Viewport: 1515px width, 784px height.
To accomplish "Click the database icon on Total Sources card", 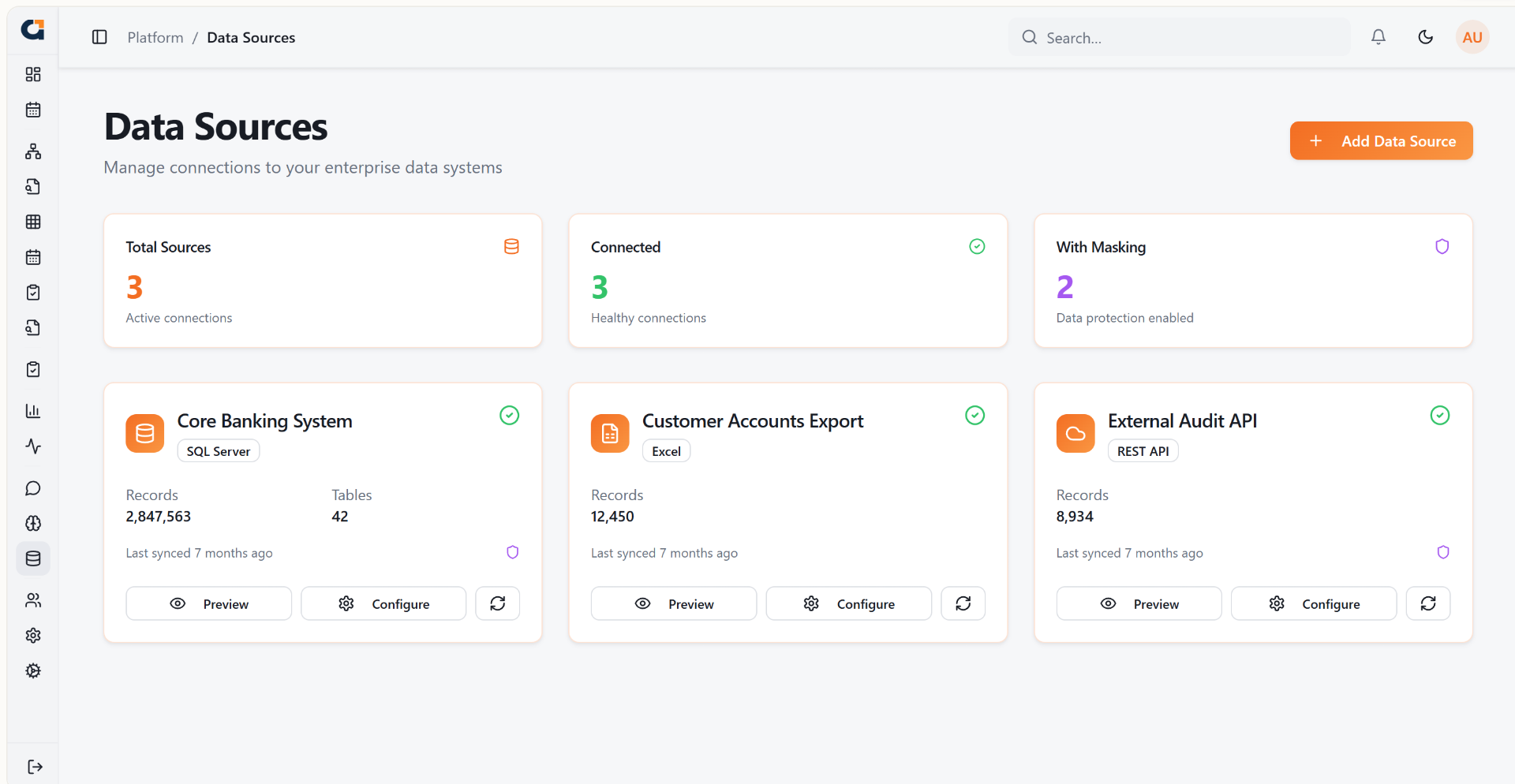I will (x=511, y=247).
